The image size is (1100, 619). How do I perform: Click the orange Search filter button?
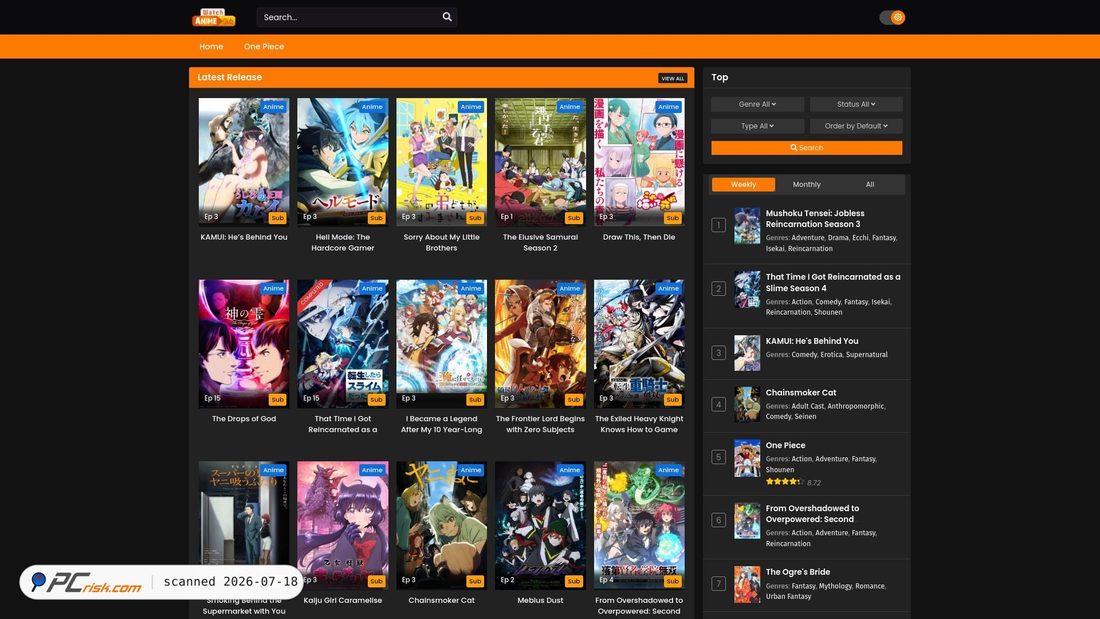[807, 147]
